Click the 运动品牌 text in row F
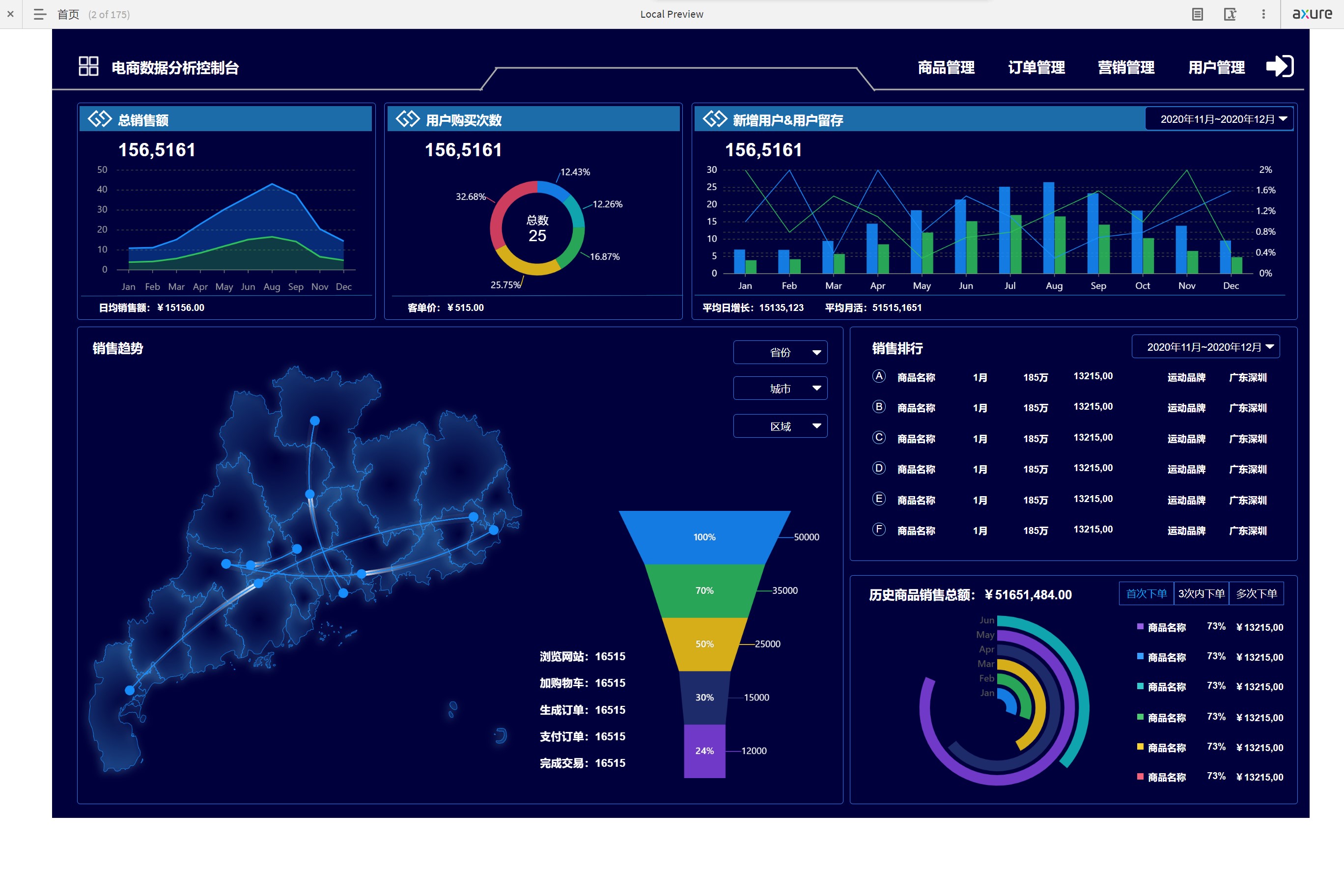Image resolution: width=1344 pixels, height=896 pixels. (1186, 531)
